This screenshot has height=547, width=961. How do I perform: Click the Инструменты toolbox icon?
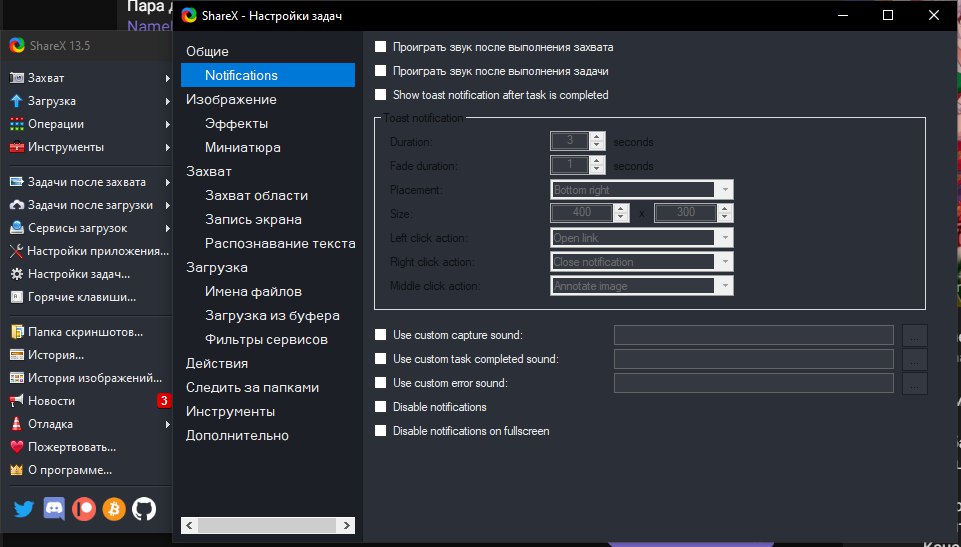(17, 147)
